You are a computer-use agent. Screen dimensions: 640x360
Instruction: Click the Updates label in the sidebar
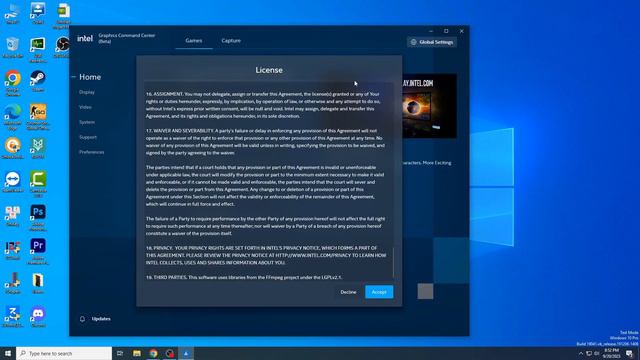tap(101, 319)
